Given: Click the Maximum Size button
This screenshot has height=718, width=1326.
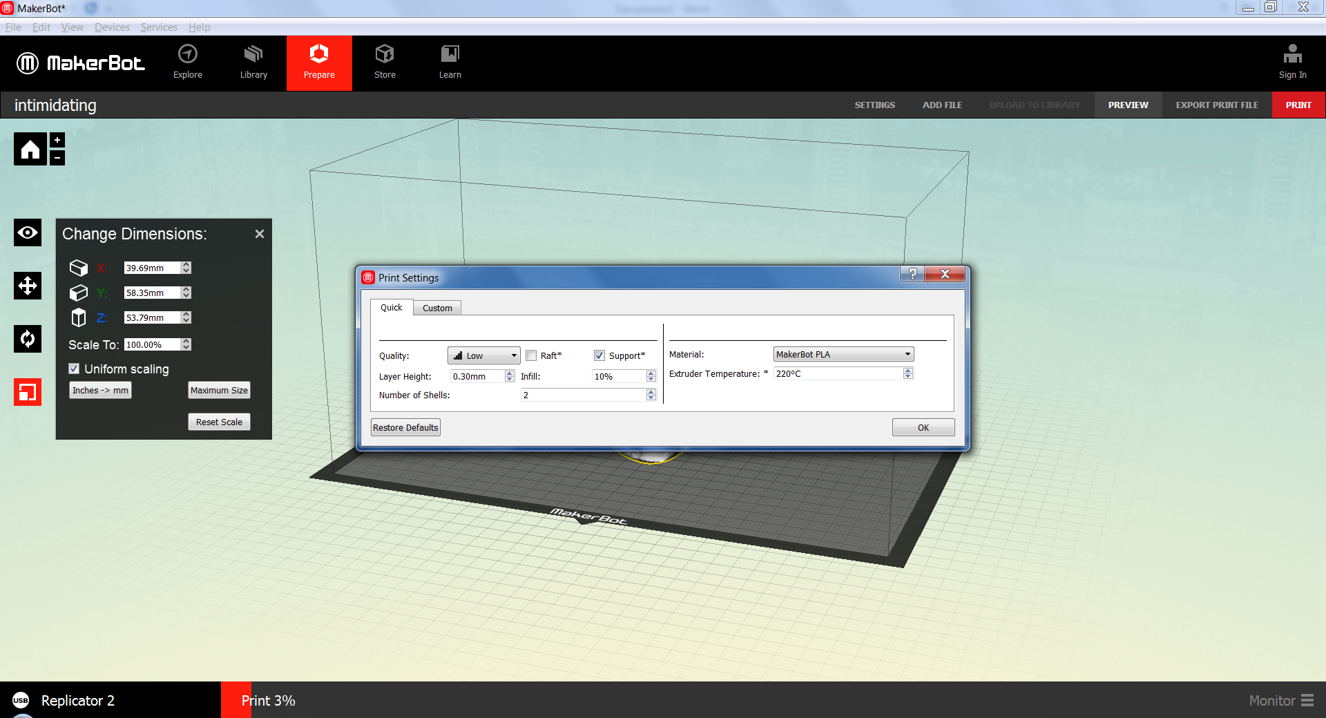Looking at the screenshot, I should 219,390.
